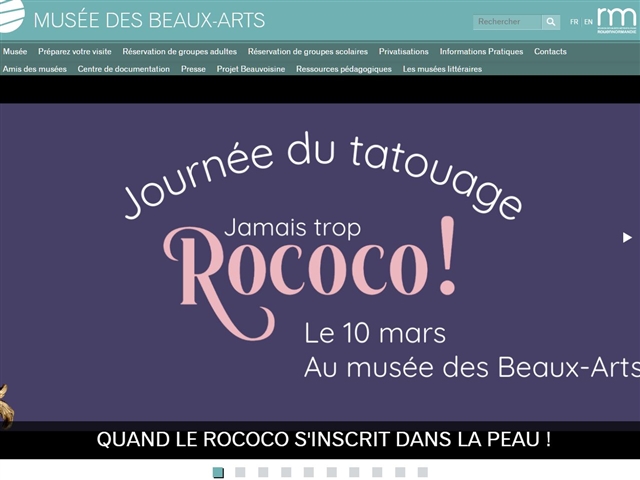Viewport: 640px width, 480px height.
Task: Open the Musée menu
Action: click(15, 51)
